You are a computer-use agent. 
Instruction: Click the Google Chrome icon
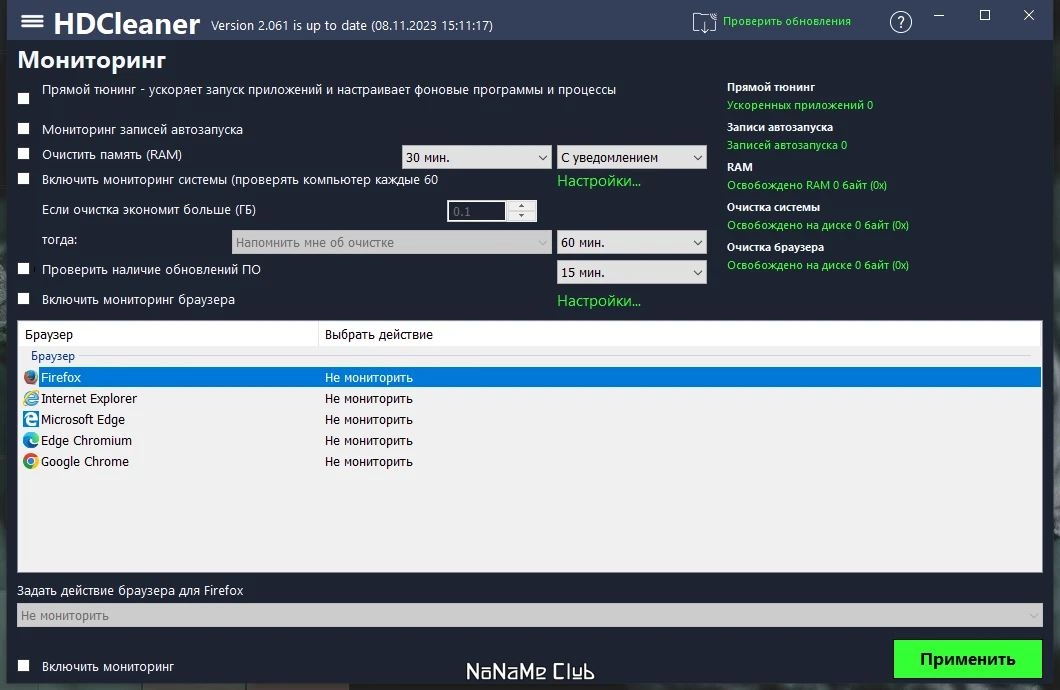click(30, 461)
